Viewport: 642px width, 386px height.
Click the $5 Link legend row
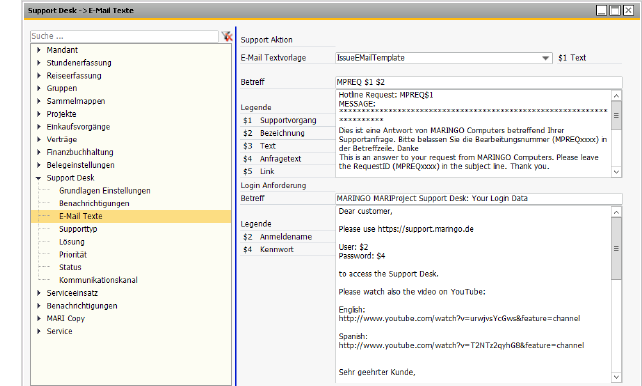287,171
